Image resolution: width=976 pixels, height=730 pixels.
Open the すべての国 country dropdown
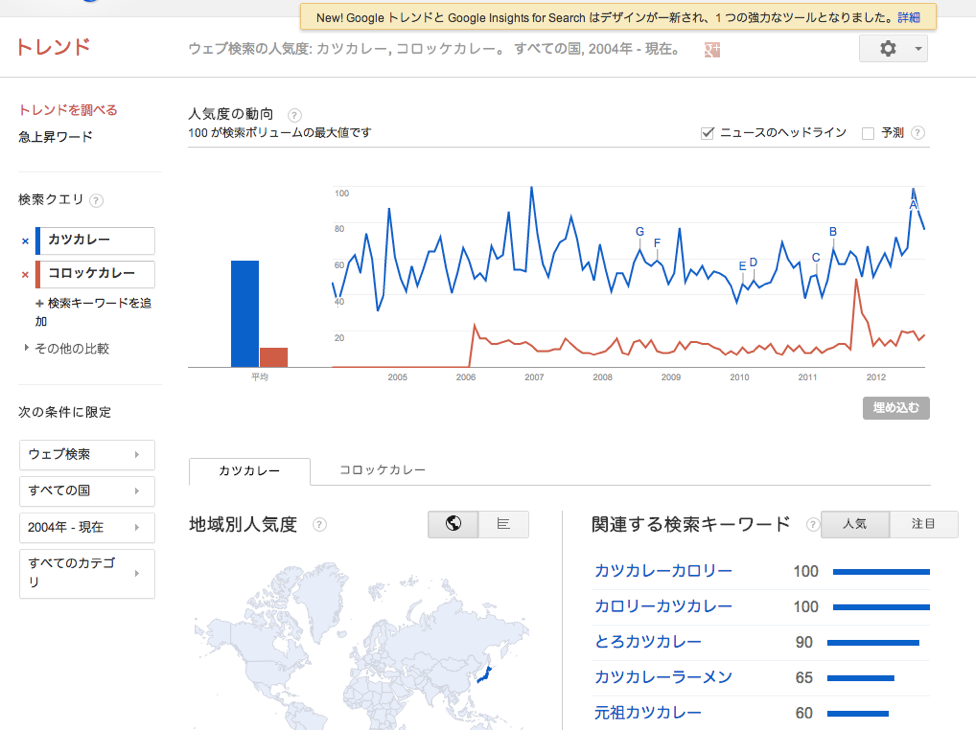point(87,491)
